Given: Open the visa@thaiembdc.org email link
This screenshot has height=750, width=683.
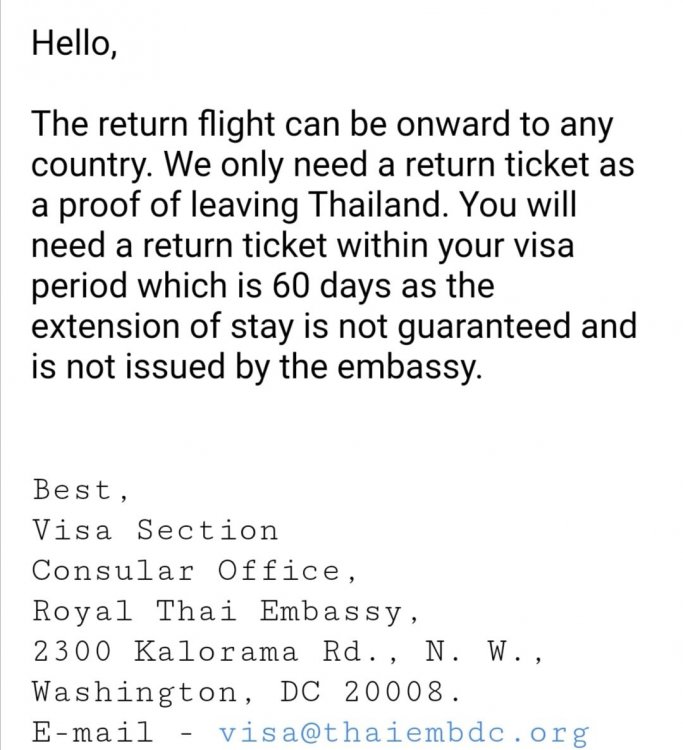Looking at the screenshot, I should click(x=404, y=732).
